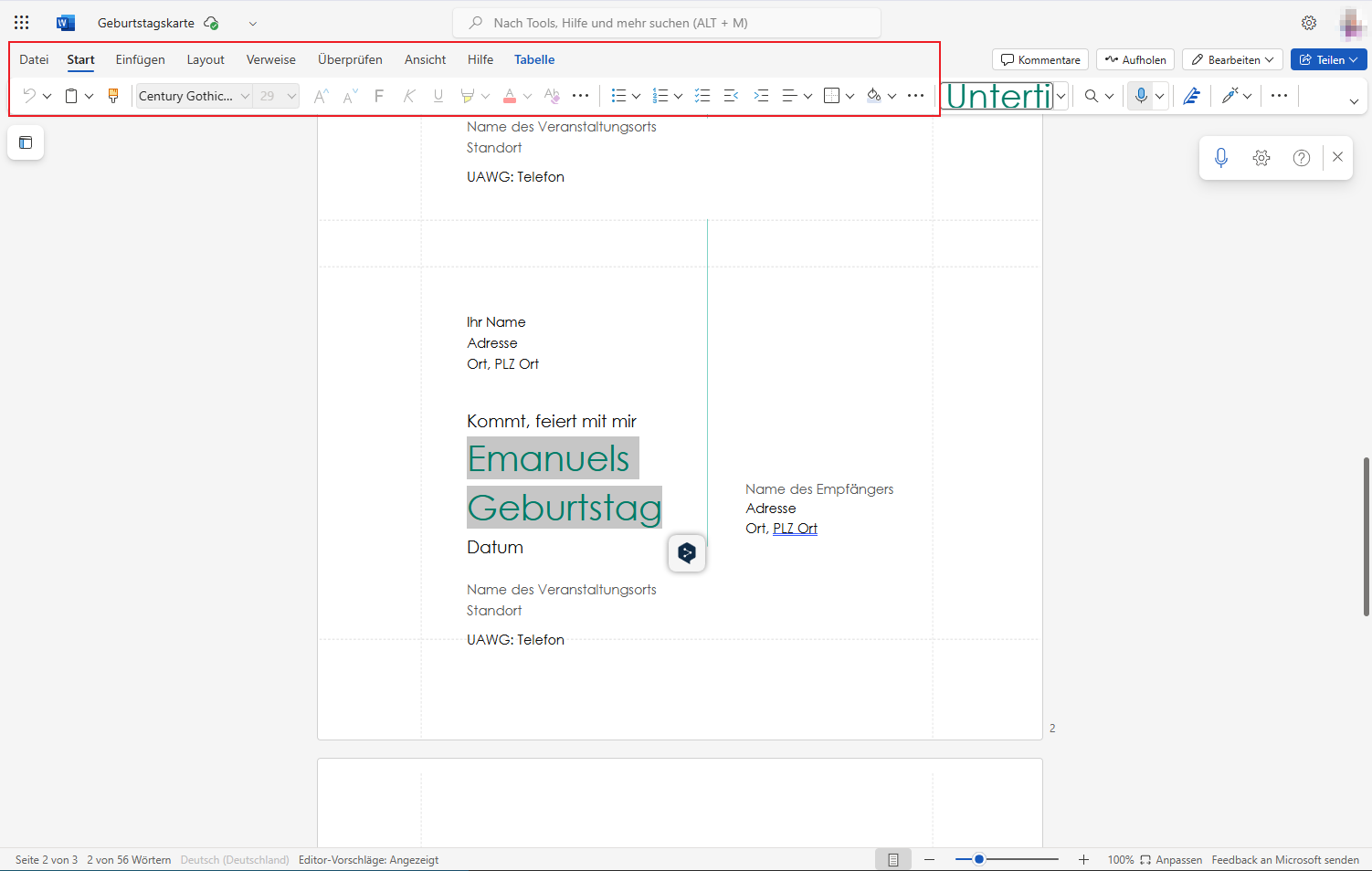Image resolution: width=1372 pixels, height=871 pixels.
Task: Expand the styles gallery dropdown
Action: (1061, 96)
